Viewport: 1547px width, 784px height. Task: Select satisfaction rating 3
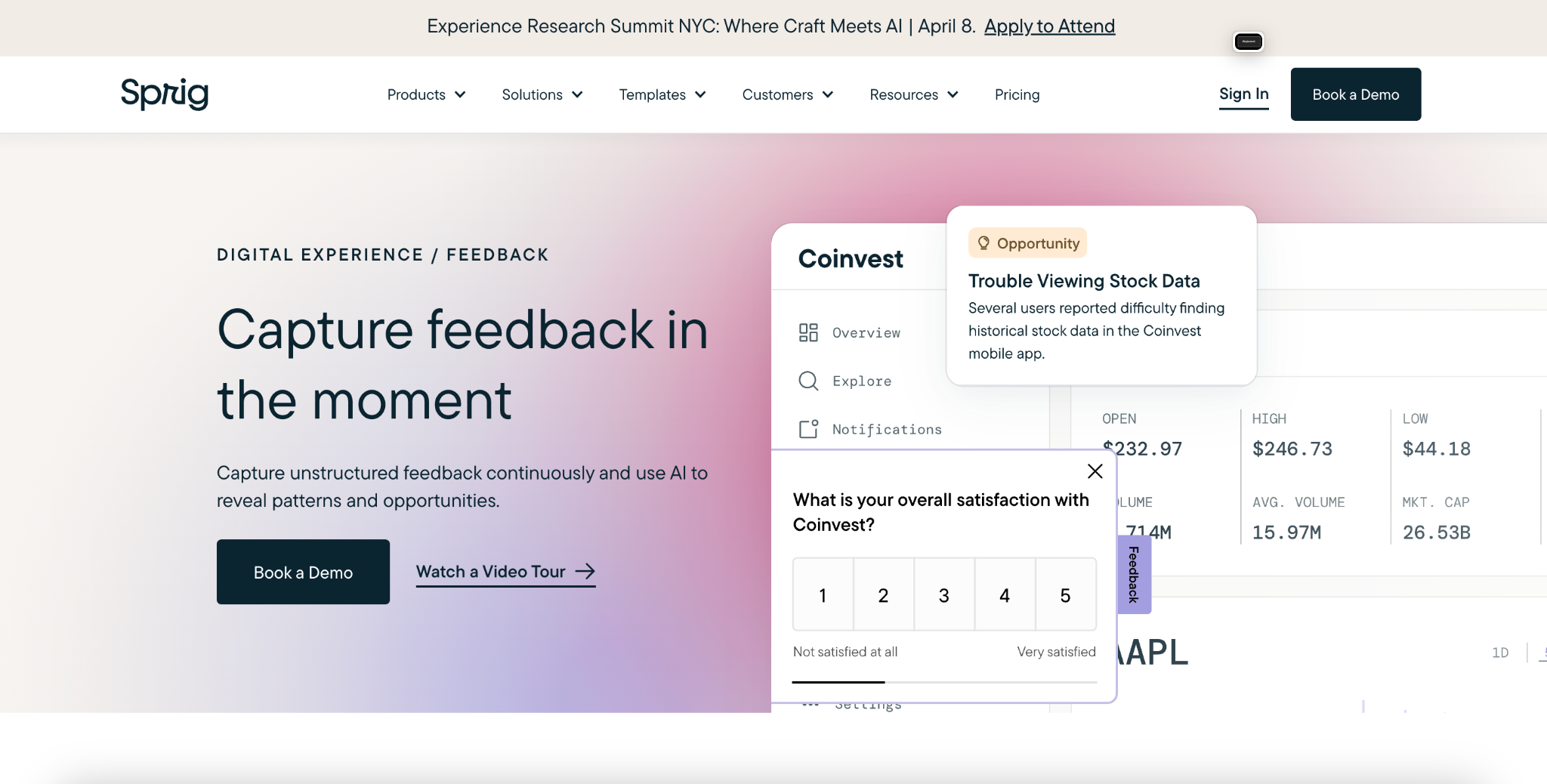point(943,595)
